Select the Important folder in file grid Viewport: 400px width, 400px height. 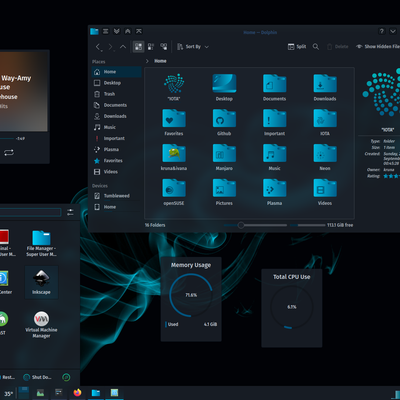click(x=274, y=122)
